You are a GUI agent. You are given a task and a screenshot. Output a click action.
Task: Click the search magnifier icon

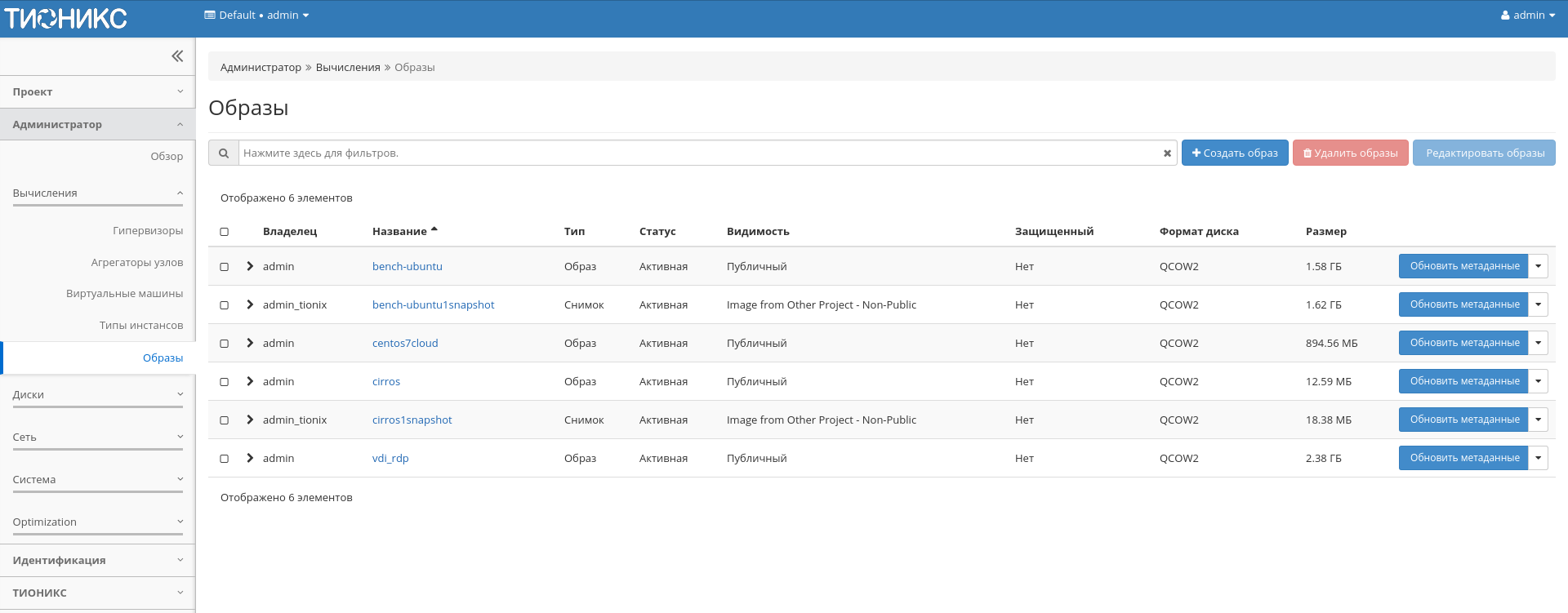point(223,153)
